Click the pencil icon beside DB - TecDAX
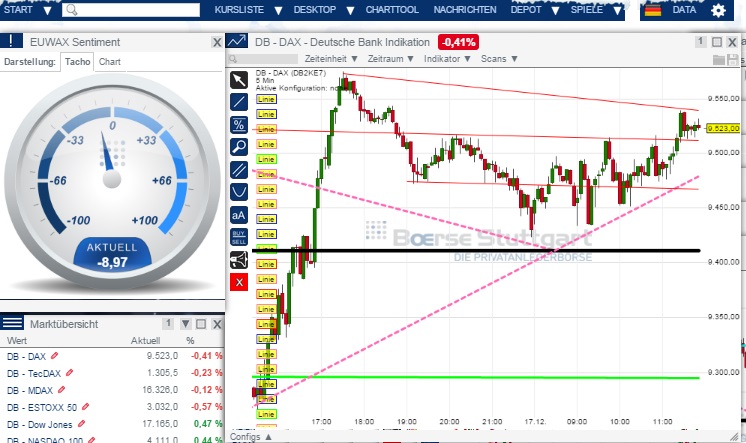This screenshot has height=443, width=746. point(69,373)
